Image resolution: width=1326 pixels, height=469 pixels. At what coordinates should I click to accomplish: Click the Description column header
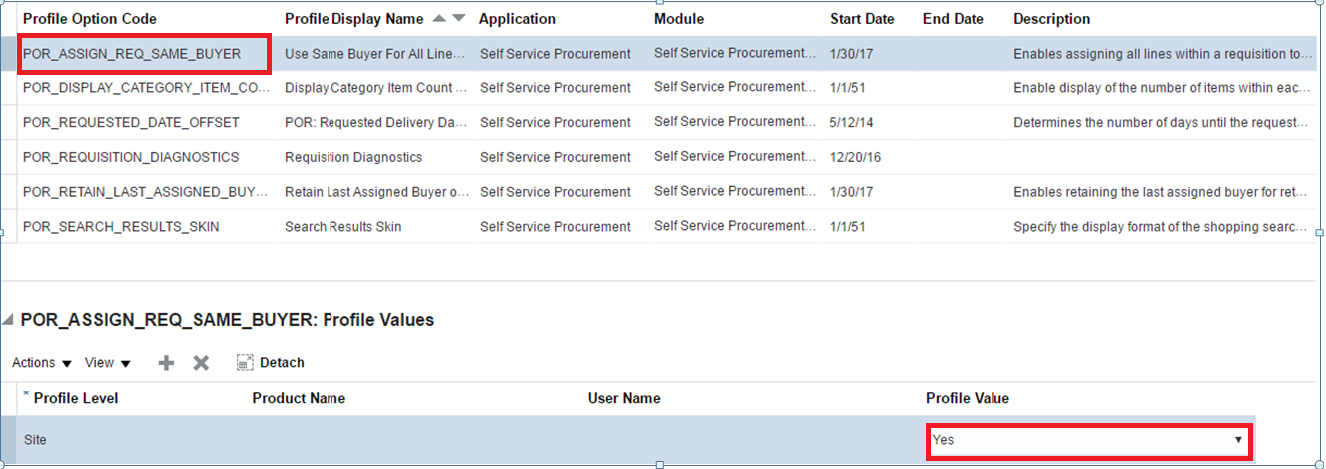point(1051,19)
